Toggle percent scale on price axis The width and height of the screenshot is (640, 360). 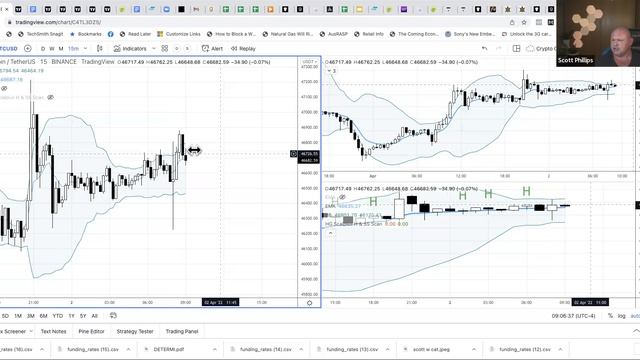pyautogui.click(x=610, y=316)
